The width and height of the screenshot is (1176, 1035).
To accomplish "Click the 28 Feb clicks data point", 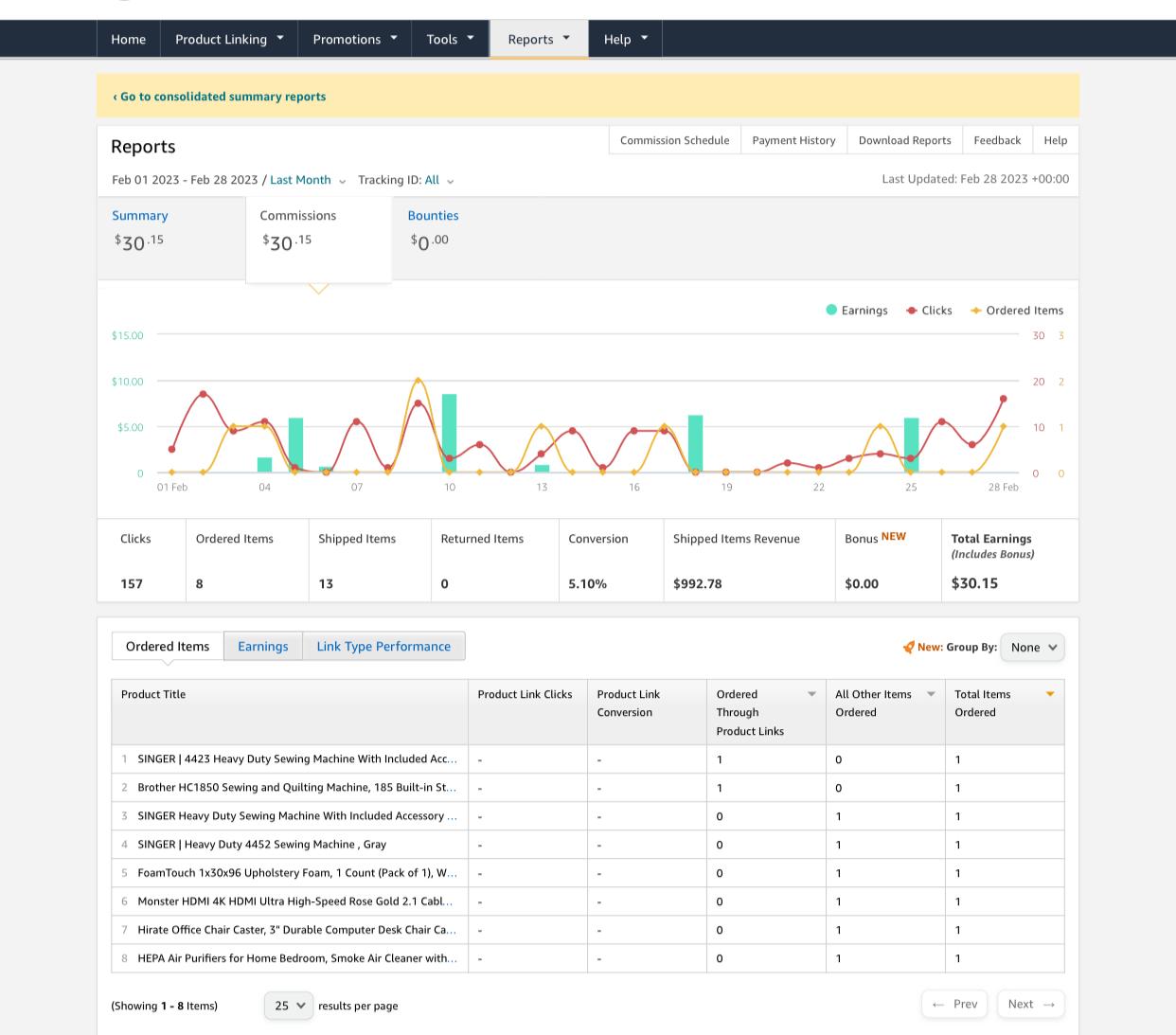I will [1004, 400].
